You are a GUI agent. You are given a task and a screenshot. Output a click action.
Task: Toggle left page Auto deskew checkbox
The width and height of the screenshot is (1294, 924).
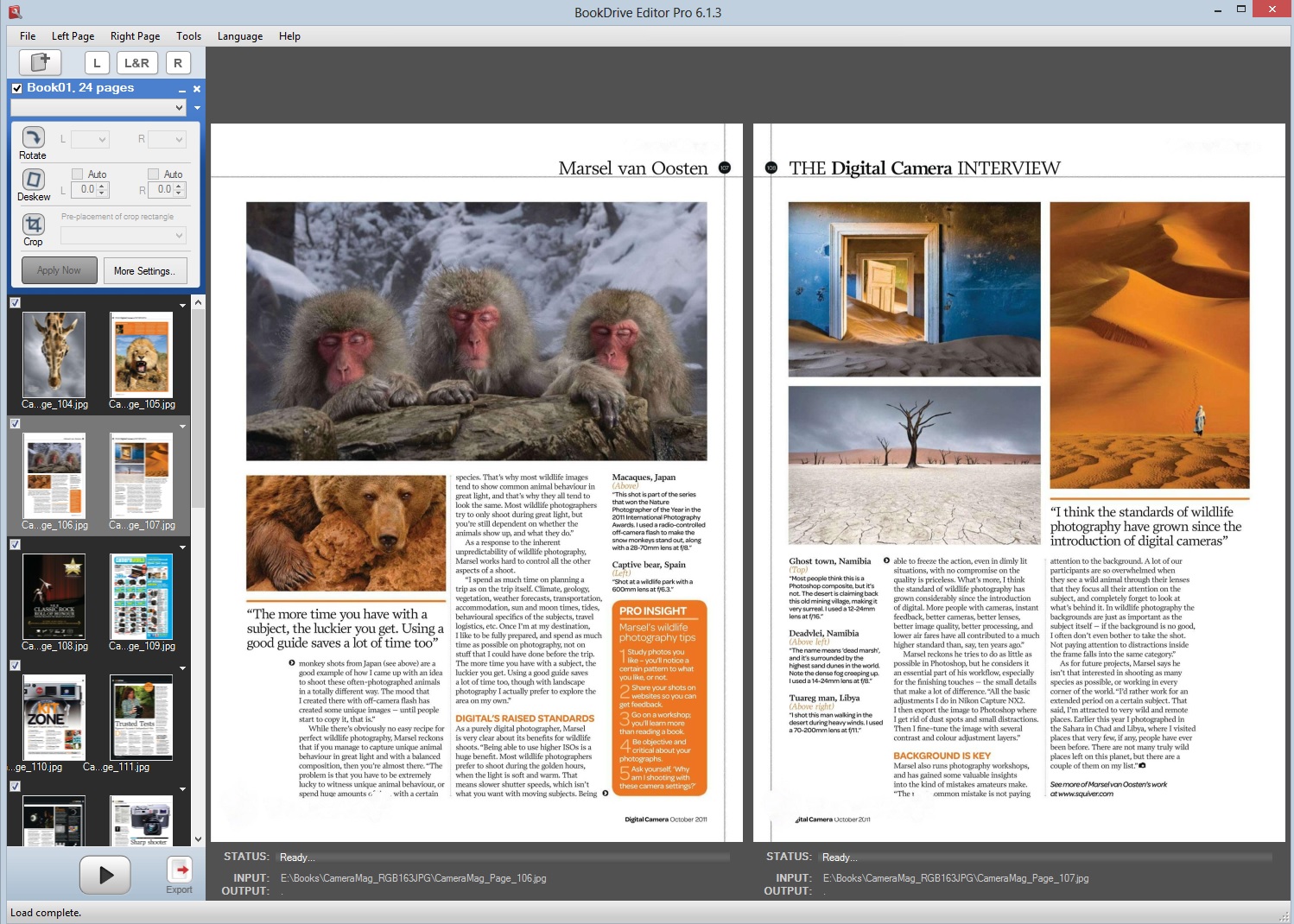[77, 174]
